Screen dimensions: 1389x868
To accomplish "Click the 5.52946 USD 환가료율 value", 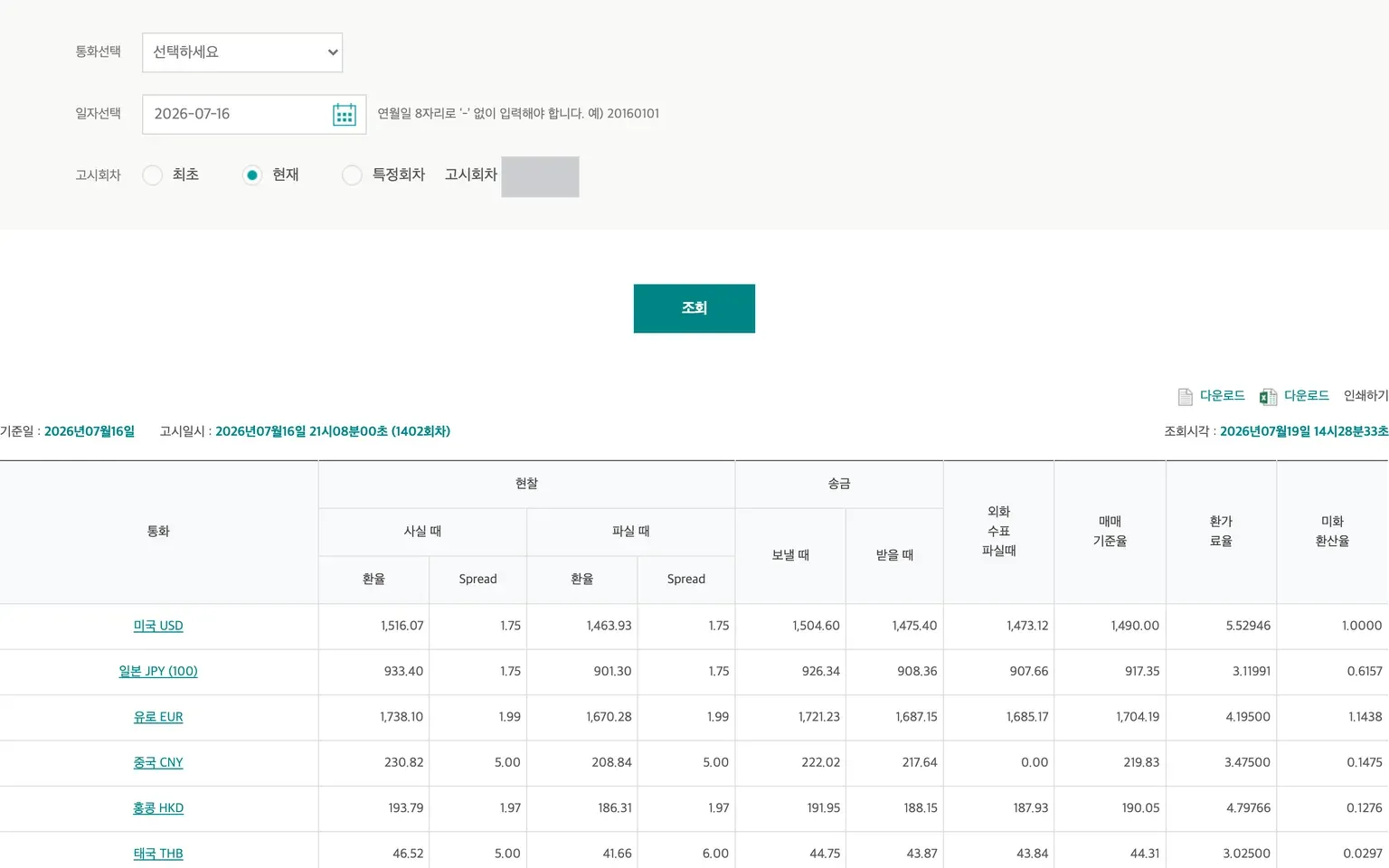I will pyautogui.click(x=1221, y=626).
